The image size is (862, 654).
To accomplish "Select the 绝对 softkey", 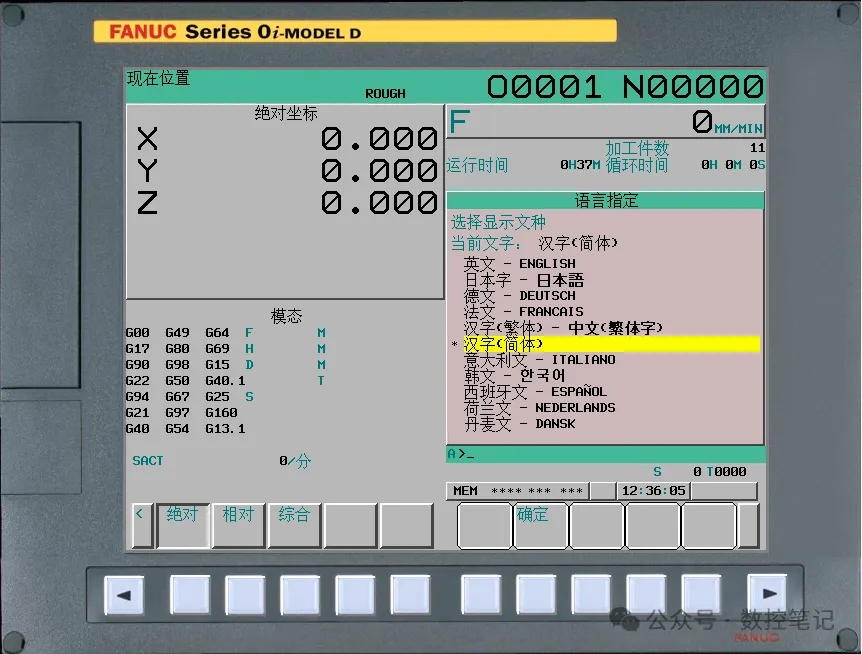I will point(183,525).
